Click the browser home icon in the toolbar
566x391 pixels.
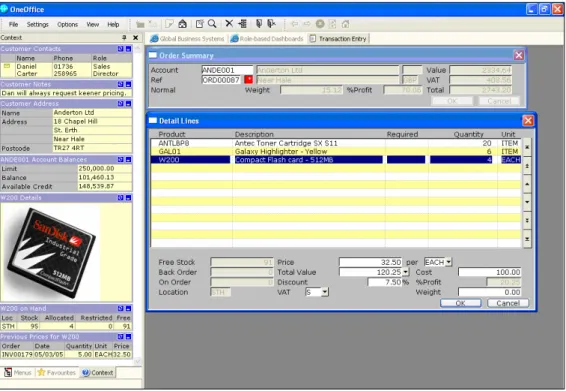[345, 24]
